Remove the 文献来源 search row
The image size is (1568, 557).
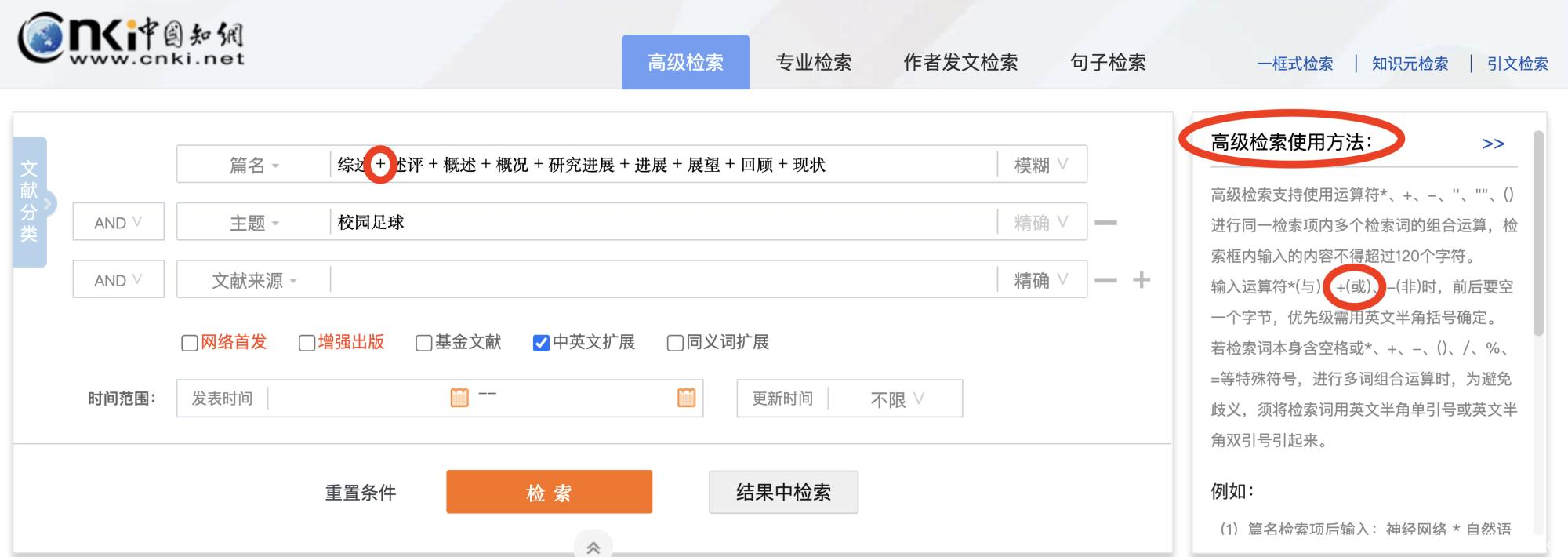(1105, 280)
